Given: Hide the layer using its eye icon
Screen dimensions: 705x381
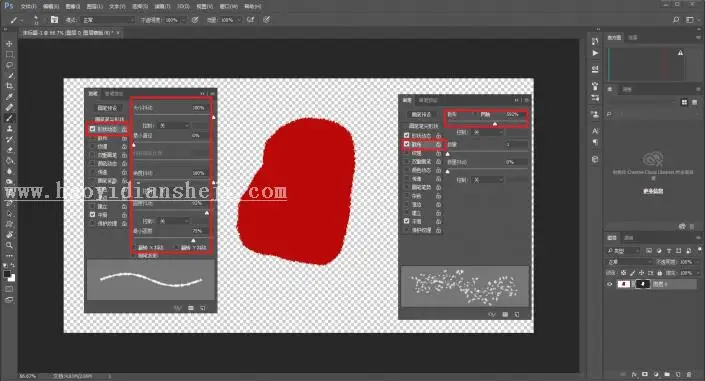Looking at the screenshot, I should click(x=610, y=284).
